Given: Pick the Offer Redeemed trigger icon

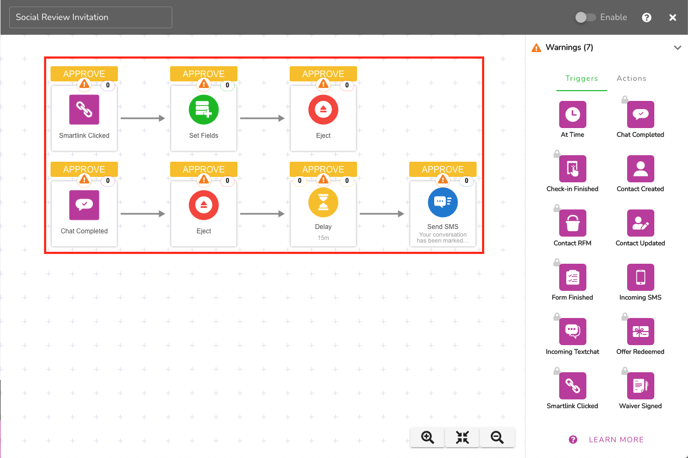Looking at the screenshot, I should 640,331.
